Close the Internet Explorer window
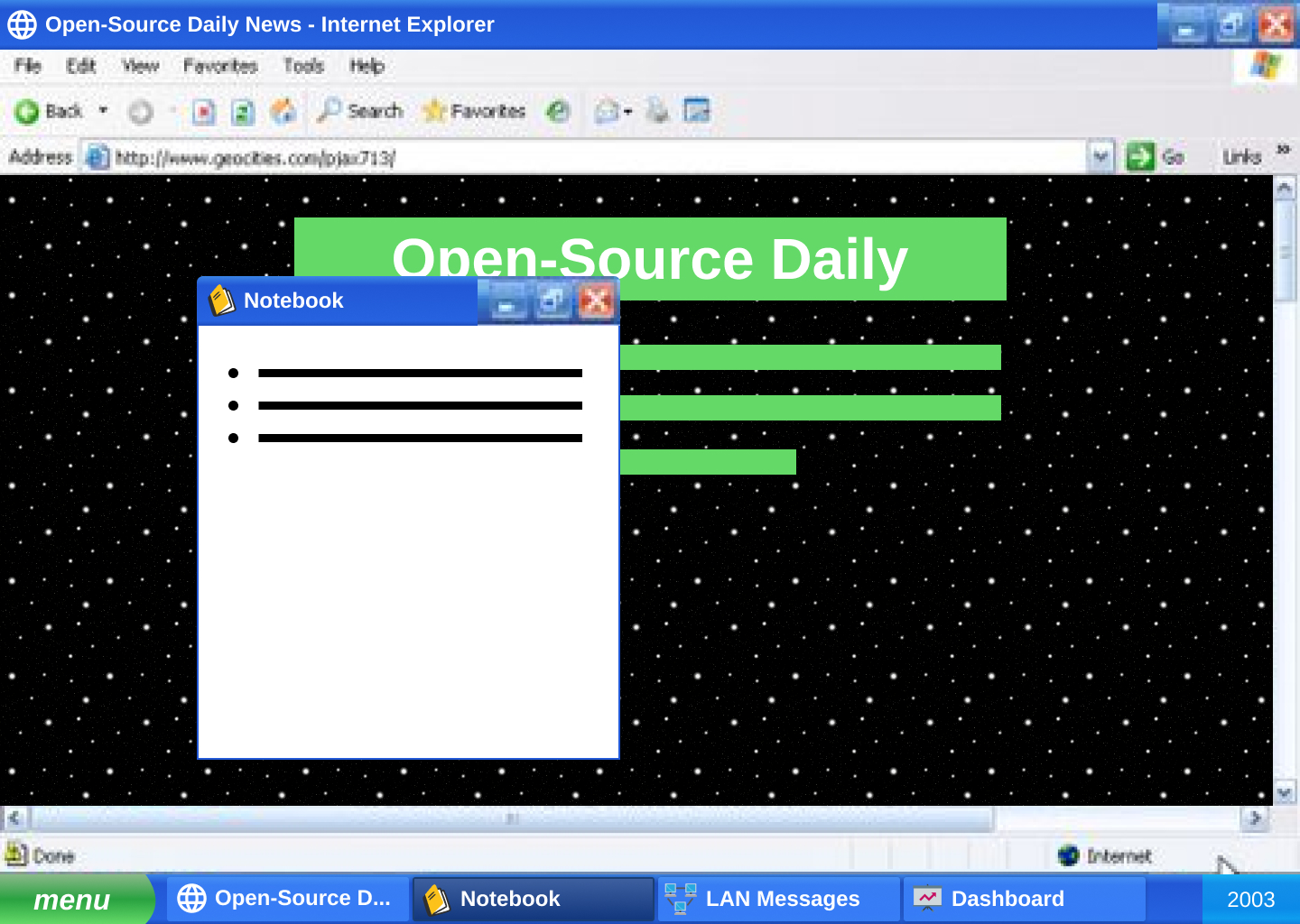This screenshot has width=1300, height=924. click(x=1276, y=24)
